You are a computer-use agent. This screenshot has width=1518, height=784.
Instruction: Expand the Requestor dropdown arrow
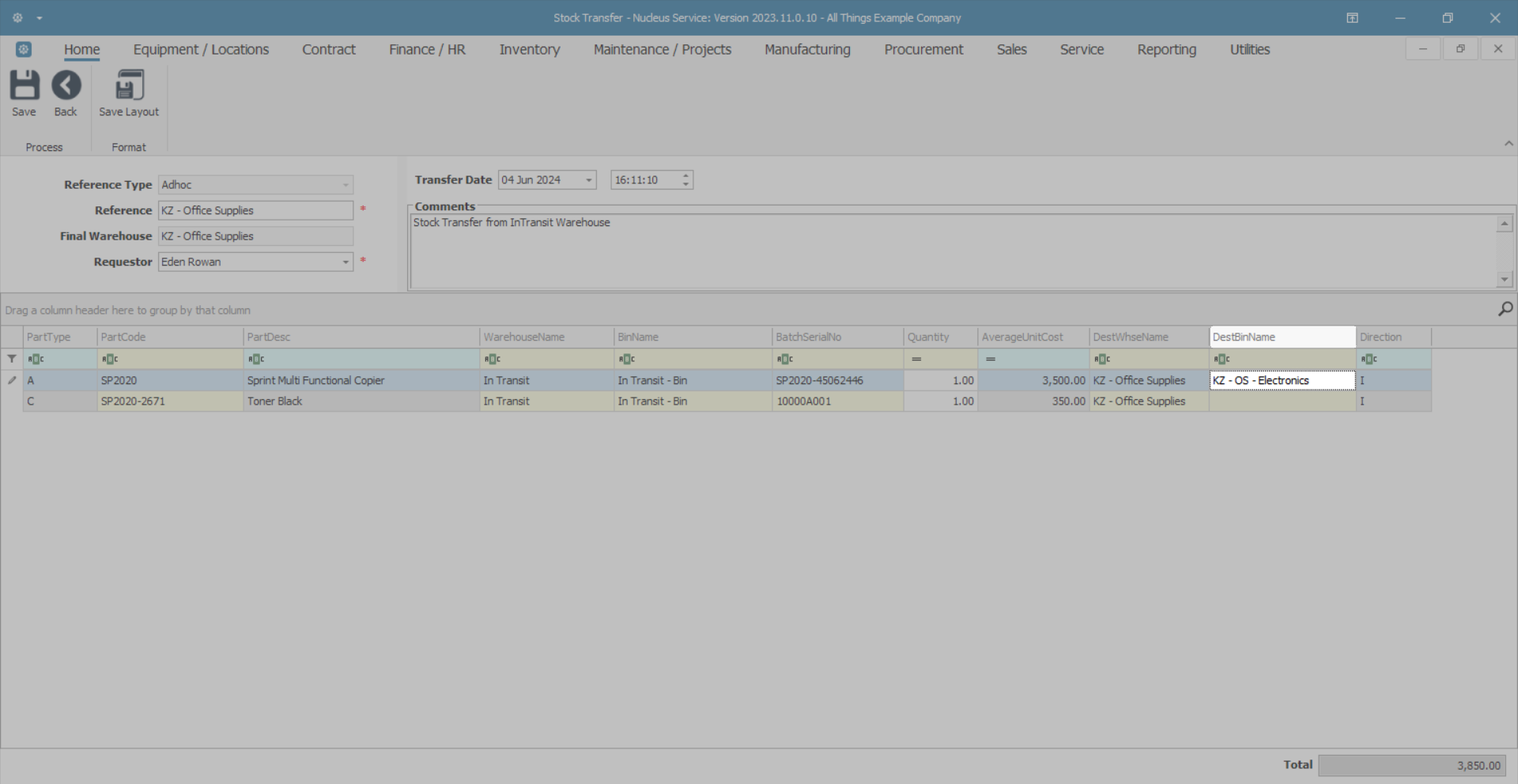[346, 262]
